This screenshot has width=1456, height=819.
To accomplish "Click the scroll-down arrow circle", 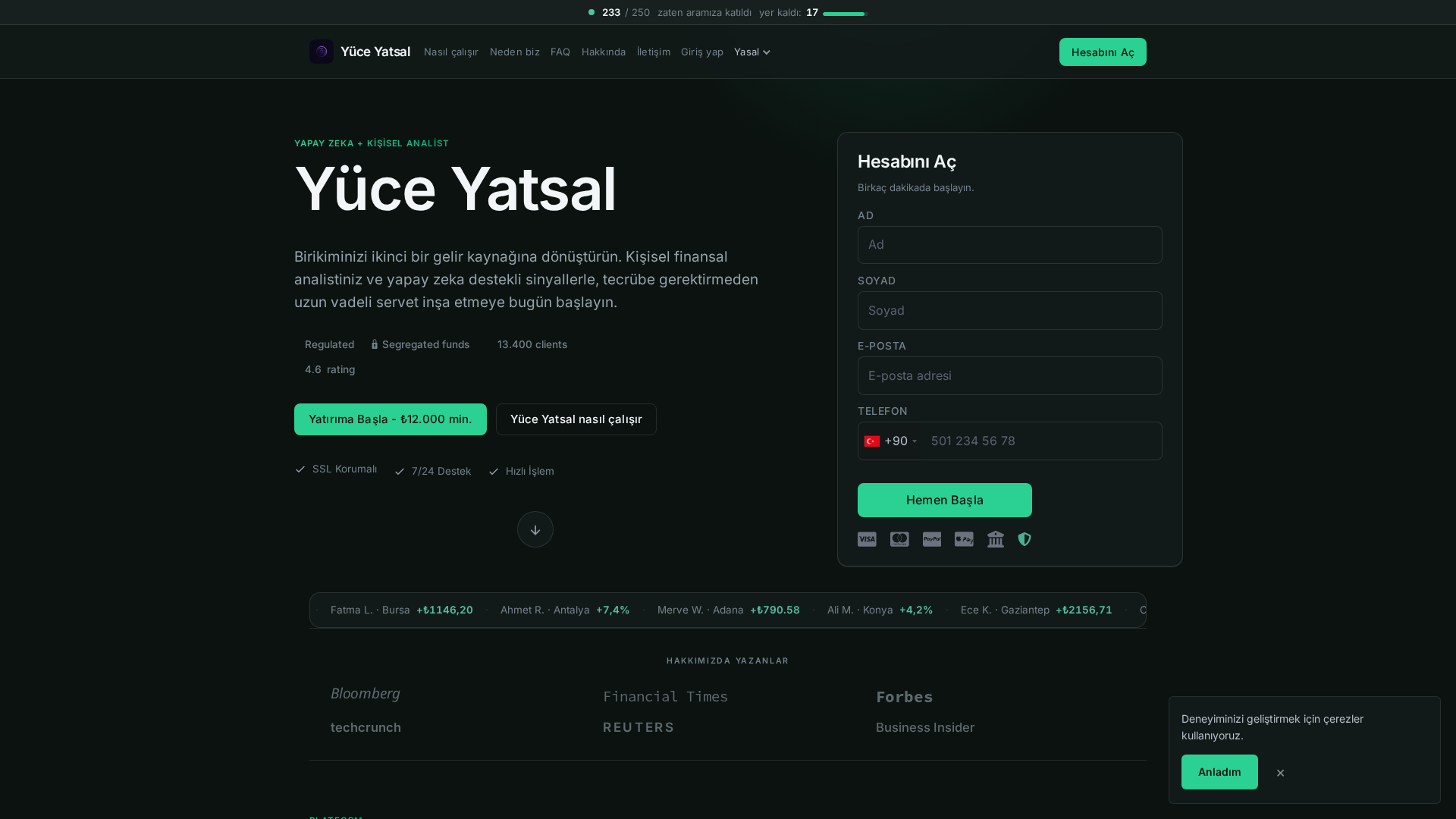I will click(x=535, y=529).
